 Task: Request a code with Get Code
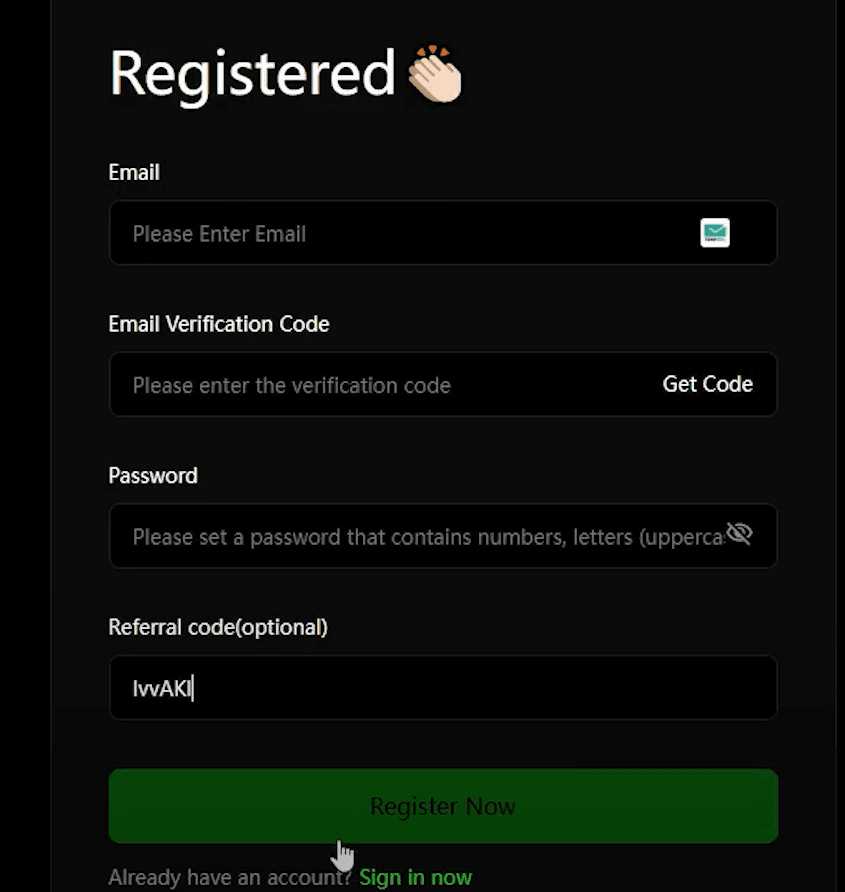tap(707, 385)
